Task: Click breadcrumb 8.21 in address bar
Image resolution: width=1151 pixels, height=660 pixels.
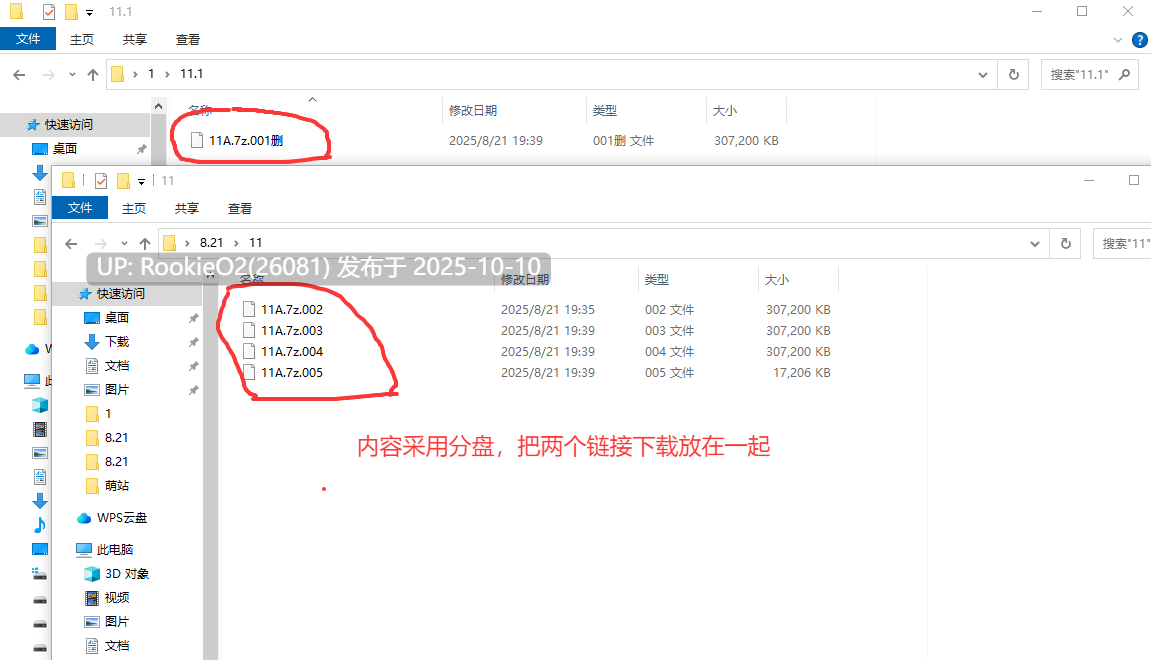Action: (211, 242)
